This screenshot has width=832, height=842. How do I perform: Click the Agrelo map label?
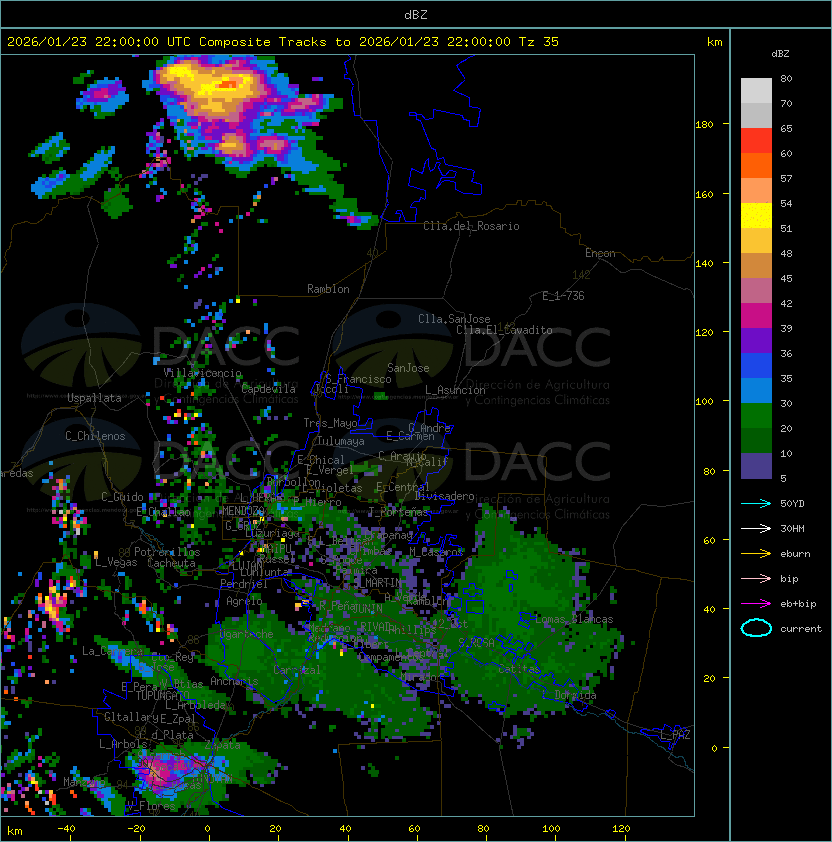244,601
